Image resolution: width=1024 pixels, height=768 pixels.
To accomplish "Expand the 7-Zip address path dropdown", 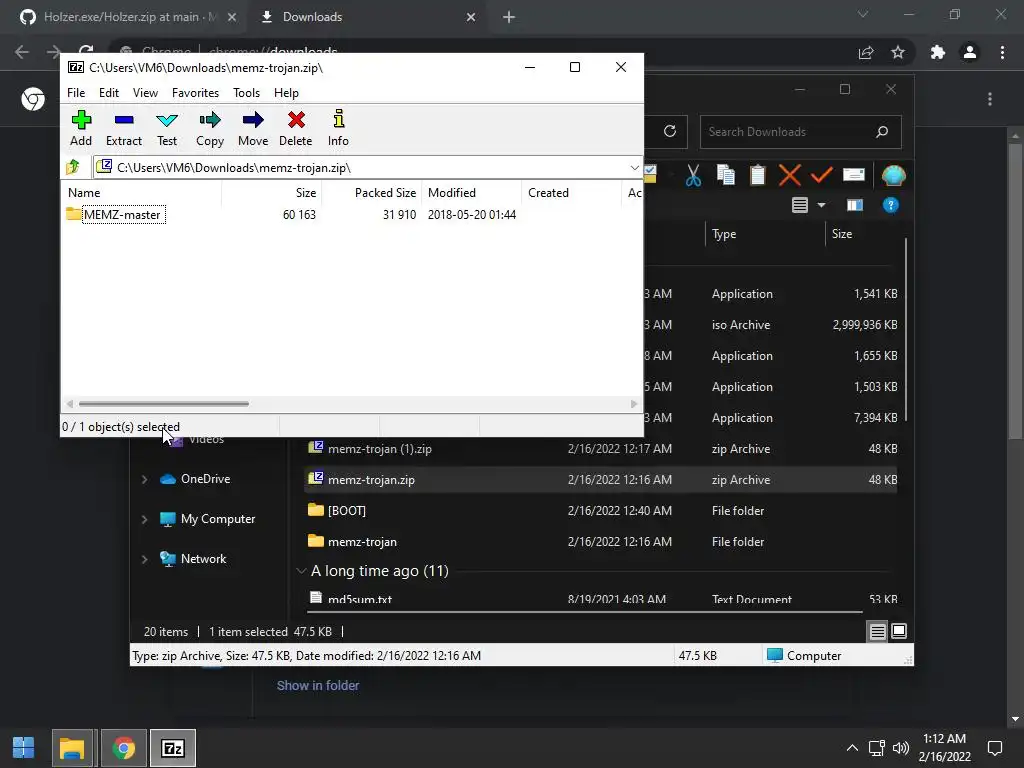I will (x=634, y=168).
